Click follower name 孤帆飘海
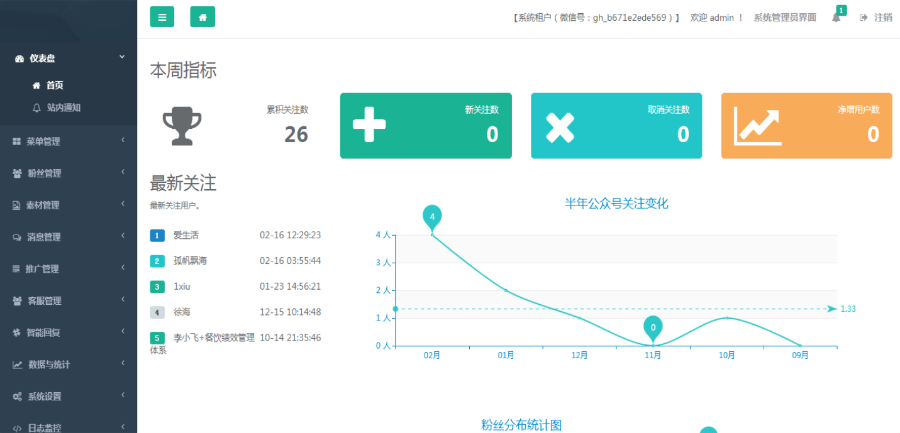Viewport: 900px width, 433px height. [190, 261]
